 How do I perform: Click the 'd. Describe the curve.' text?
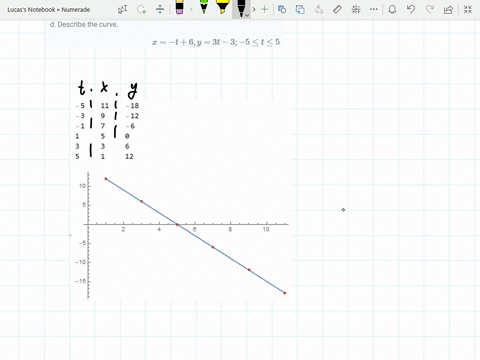coord(84,24)
